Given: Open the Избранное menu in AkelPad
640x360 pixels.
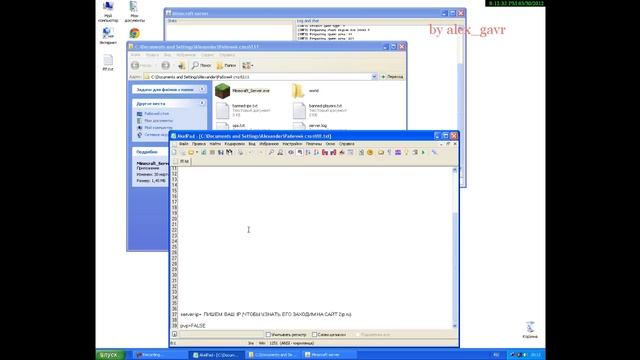Looking at the screenshot, I should 269,144.
